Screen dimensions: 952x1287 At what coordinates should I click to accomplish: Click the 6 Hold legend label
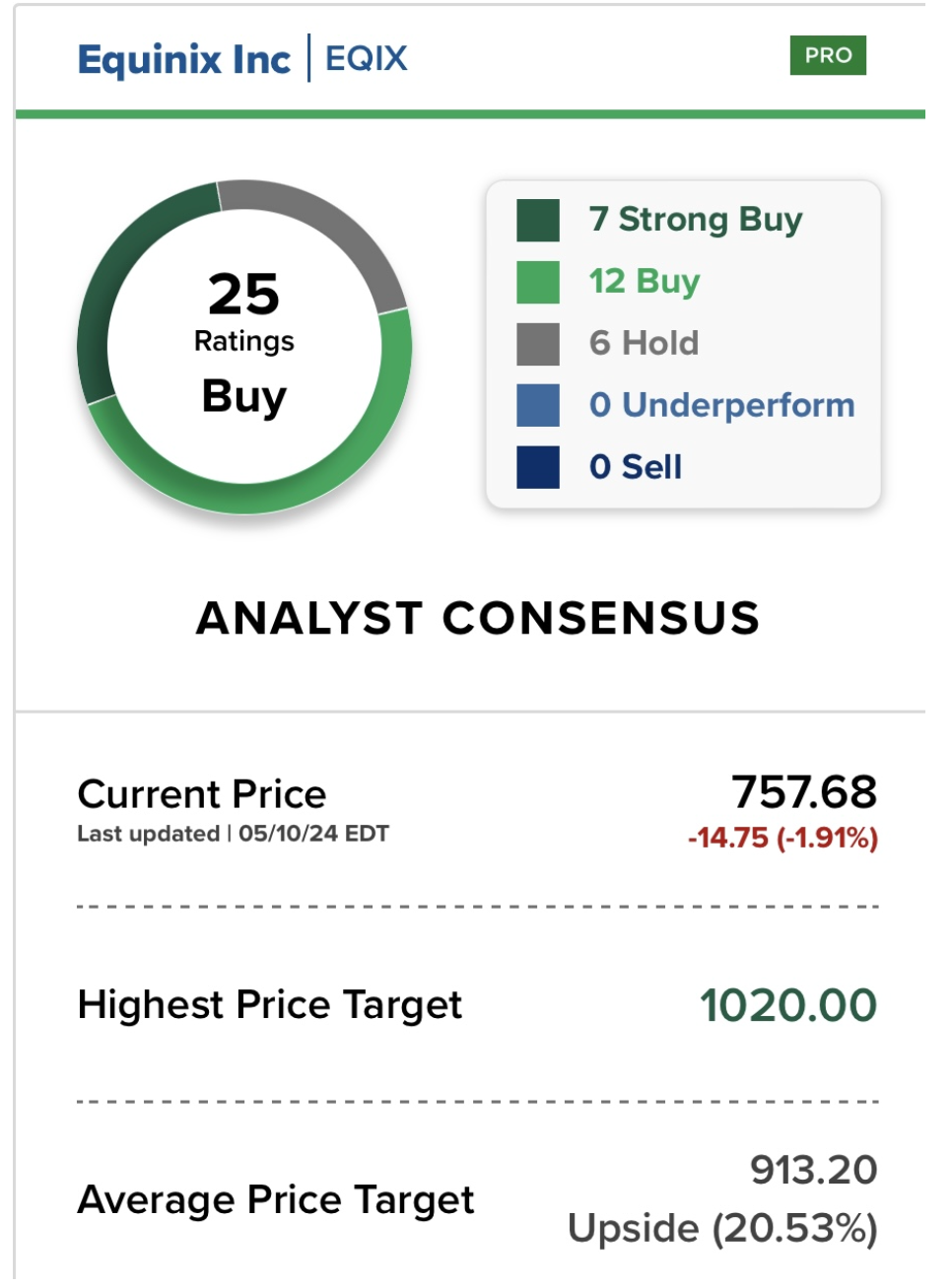coord(644,343)
